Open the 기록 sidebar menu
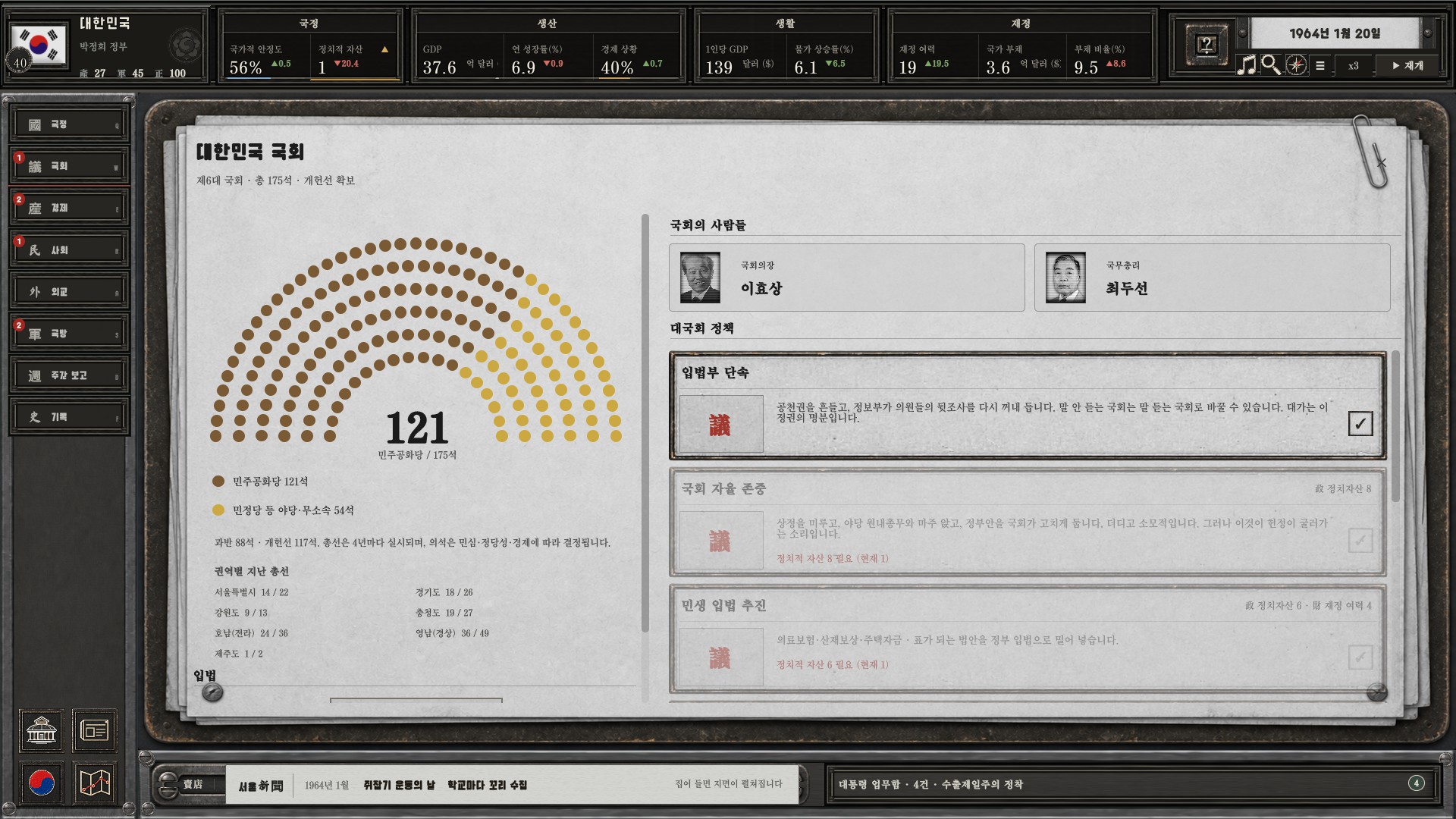Screen dimensions: 1456x819 tap(70, 417)
